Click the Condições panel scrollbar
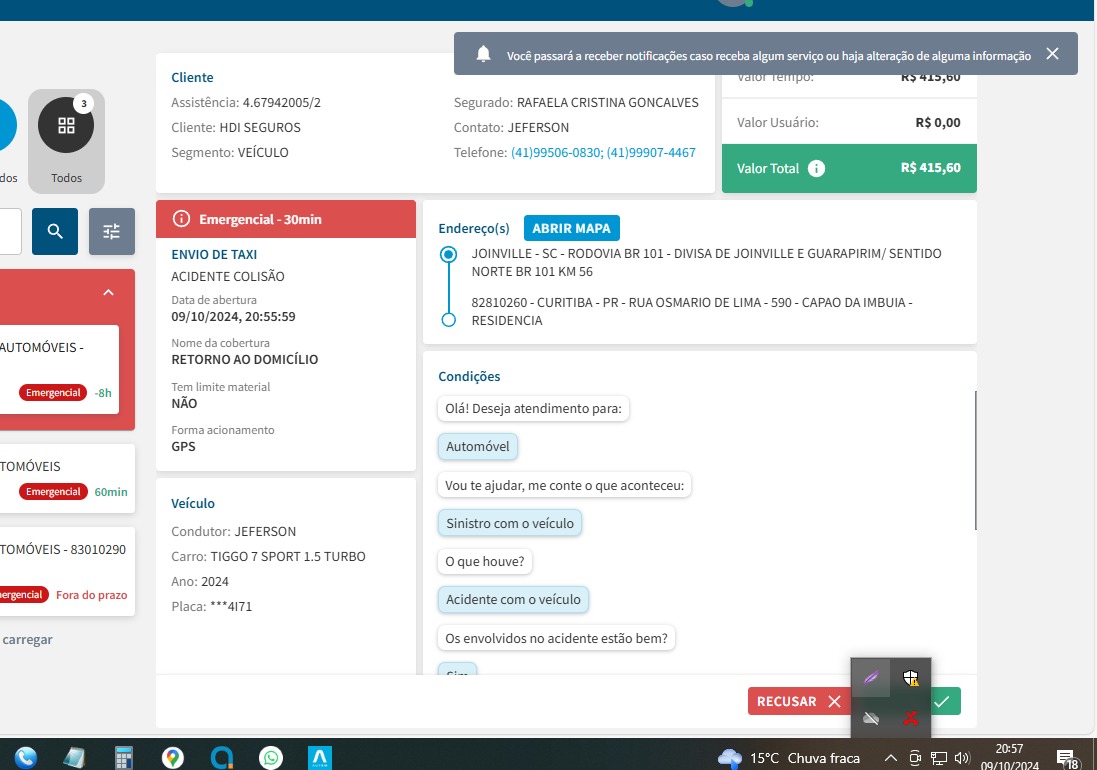This screenshot has height=770, width=1097. 975,460
